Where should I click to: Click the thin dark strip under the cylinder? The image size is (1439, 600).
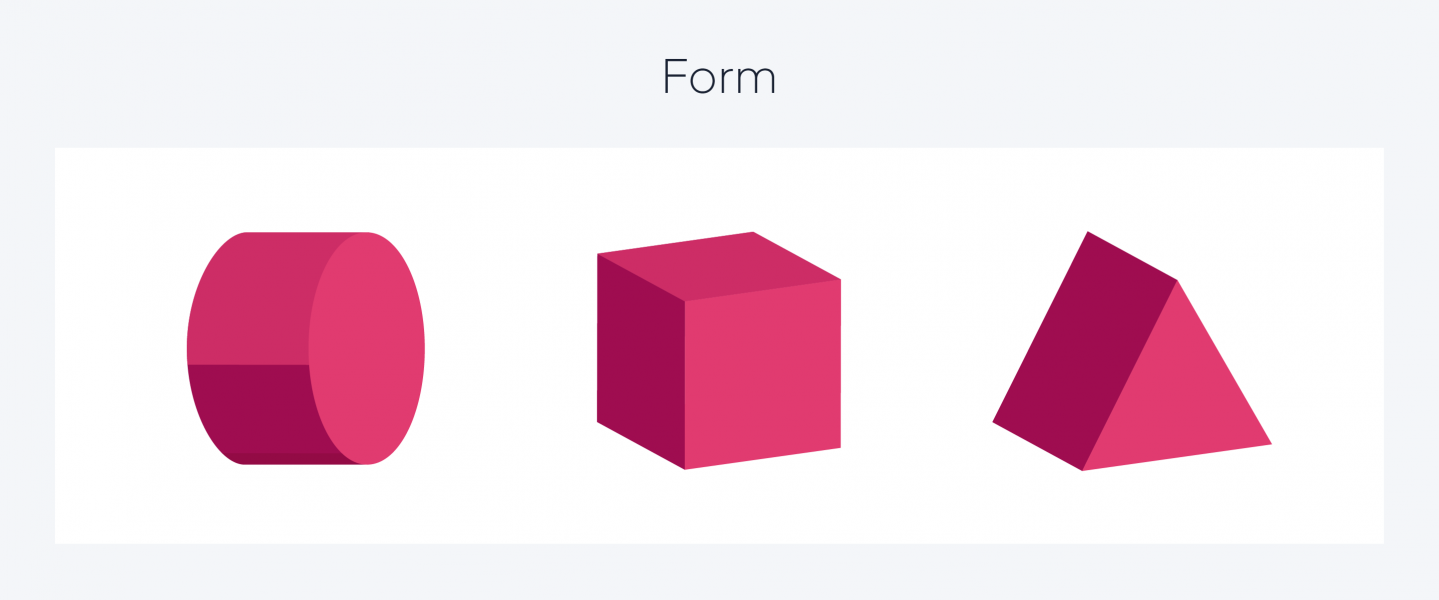click(x=300, y=459)
